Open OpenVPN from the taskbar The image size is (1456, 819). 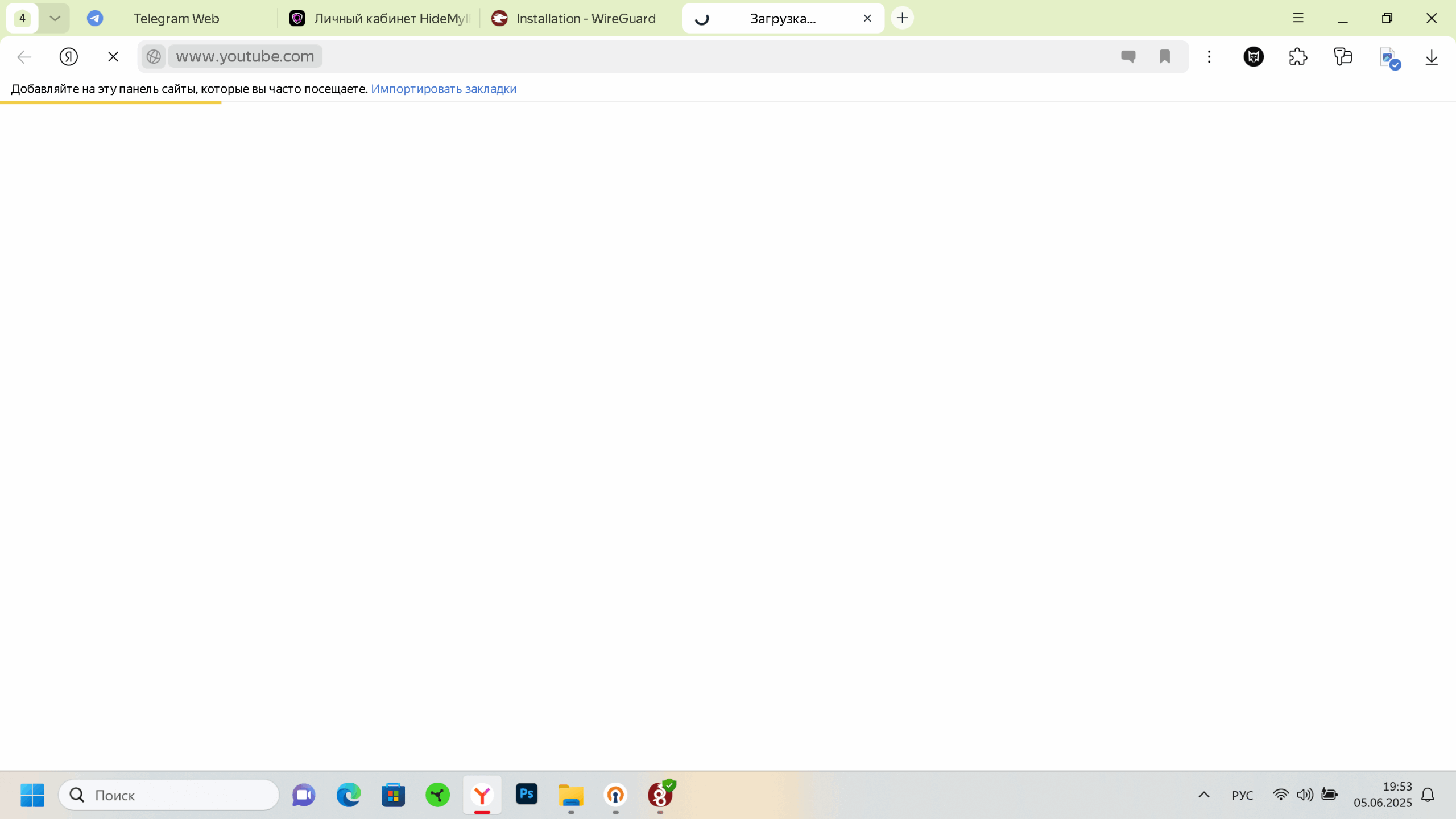point(615,795)
